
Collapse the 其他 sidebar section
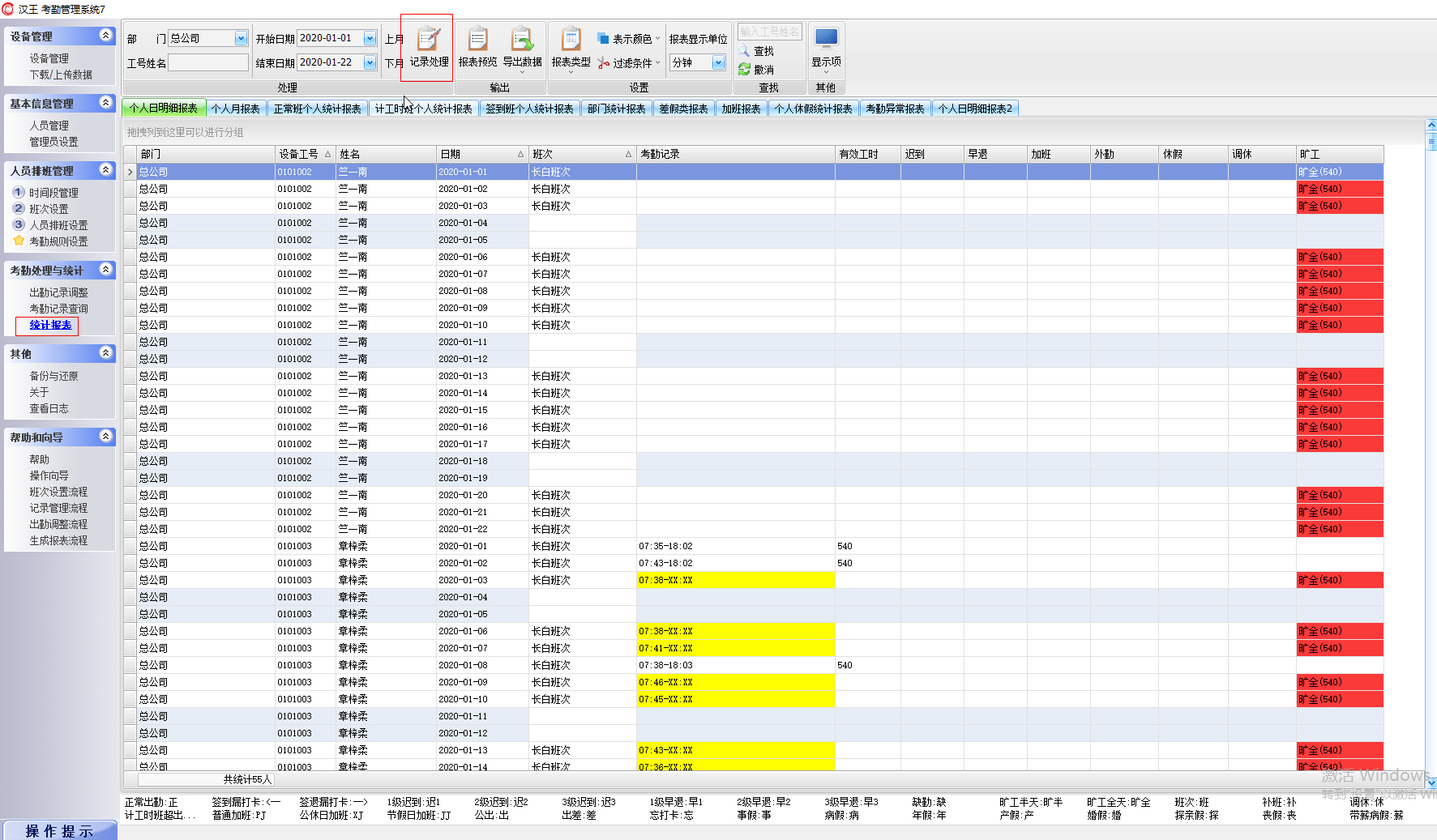tap(105, 352)
